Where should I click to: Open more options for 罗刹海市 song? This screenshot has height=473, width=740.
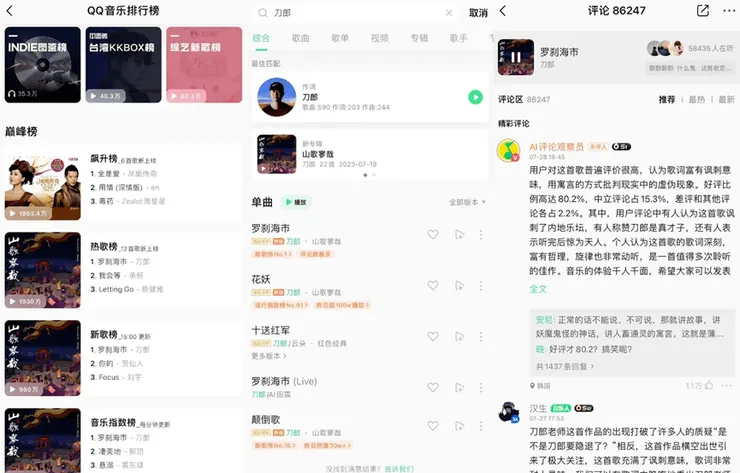(481, 235)
